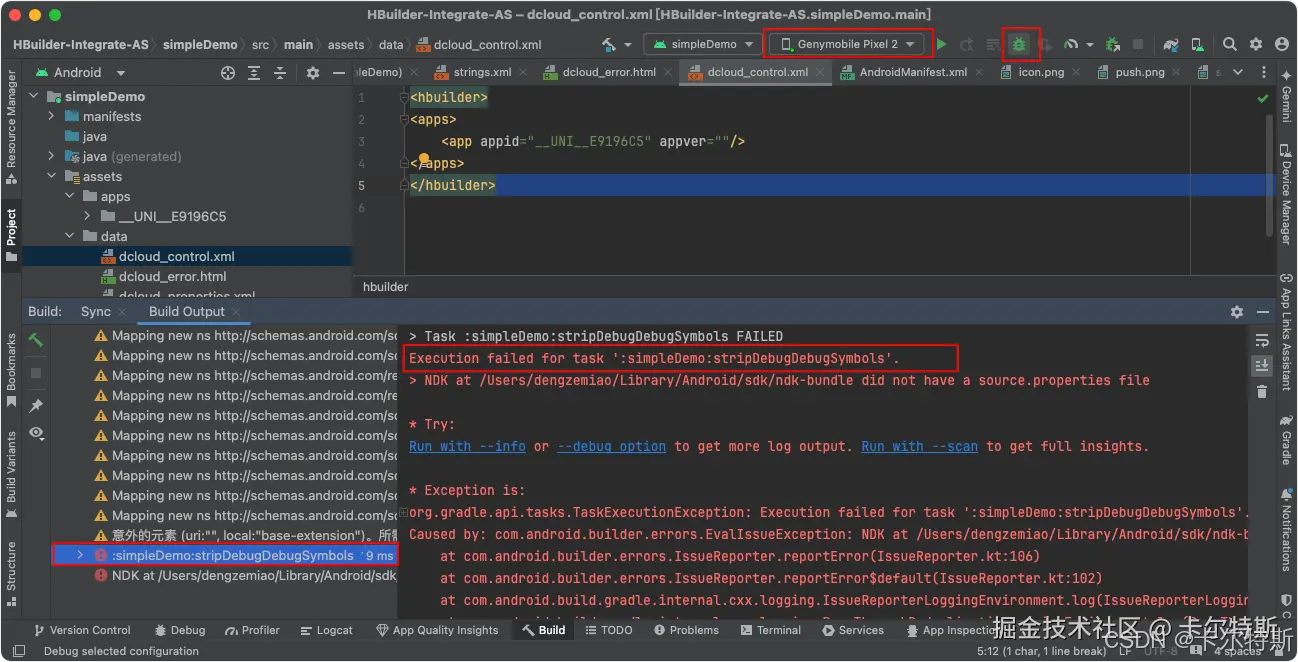This screenshot has height=662, width=1298.
Task: Toggle the Resource Manager side tab
Action: 11,127
